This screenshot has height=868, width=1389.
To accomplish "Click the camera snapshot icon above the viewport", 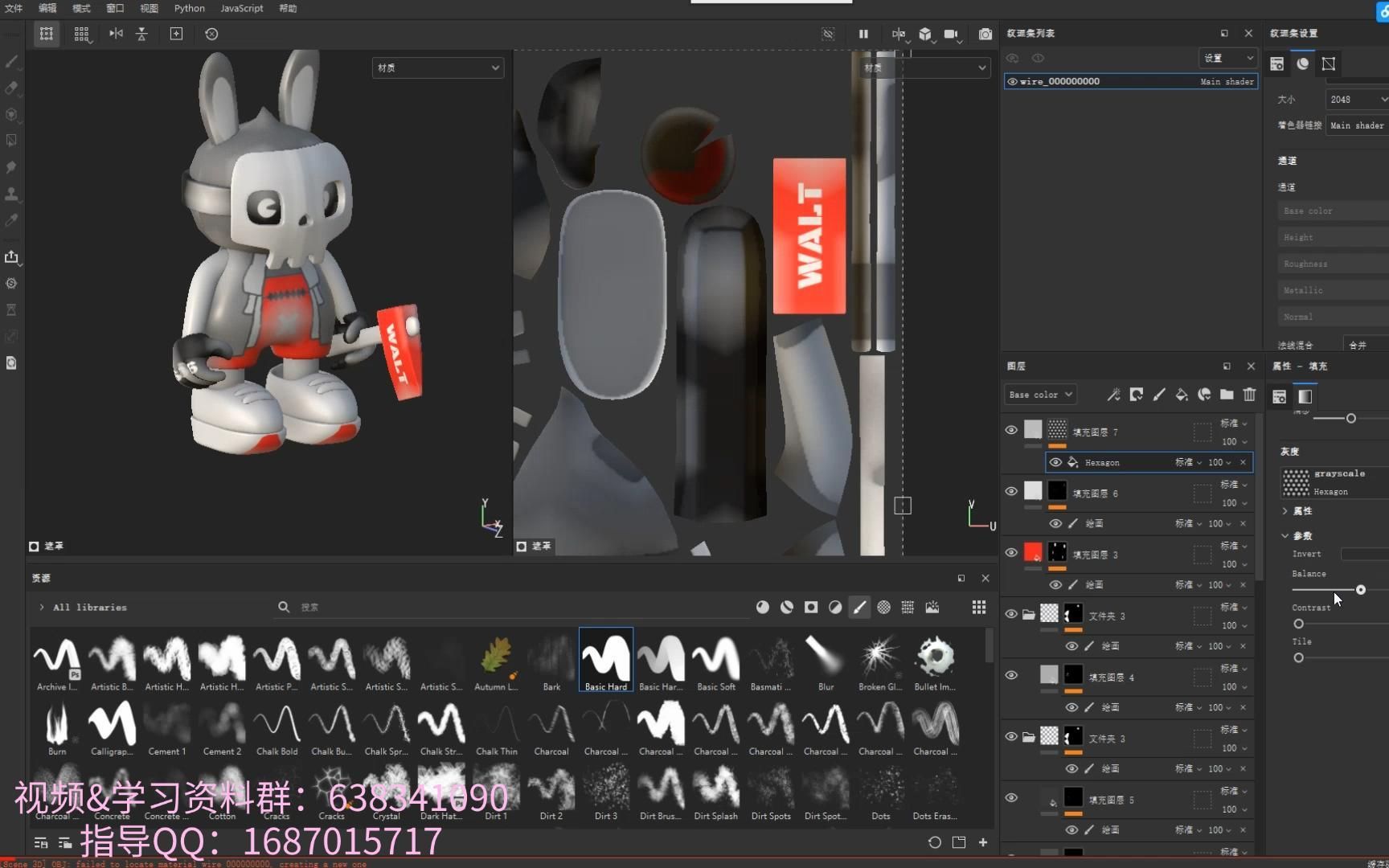I will point(985,34).
